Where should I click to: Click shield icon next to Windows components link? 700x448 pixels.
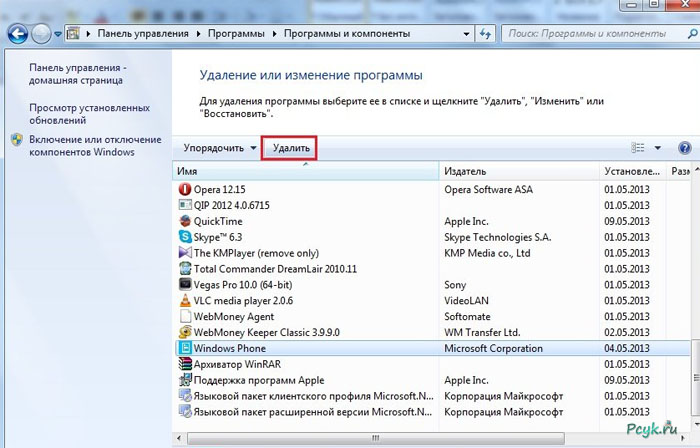(x=17, y=140)
